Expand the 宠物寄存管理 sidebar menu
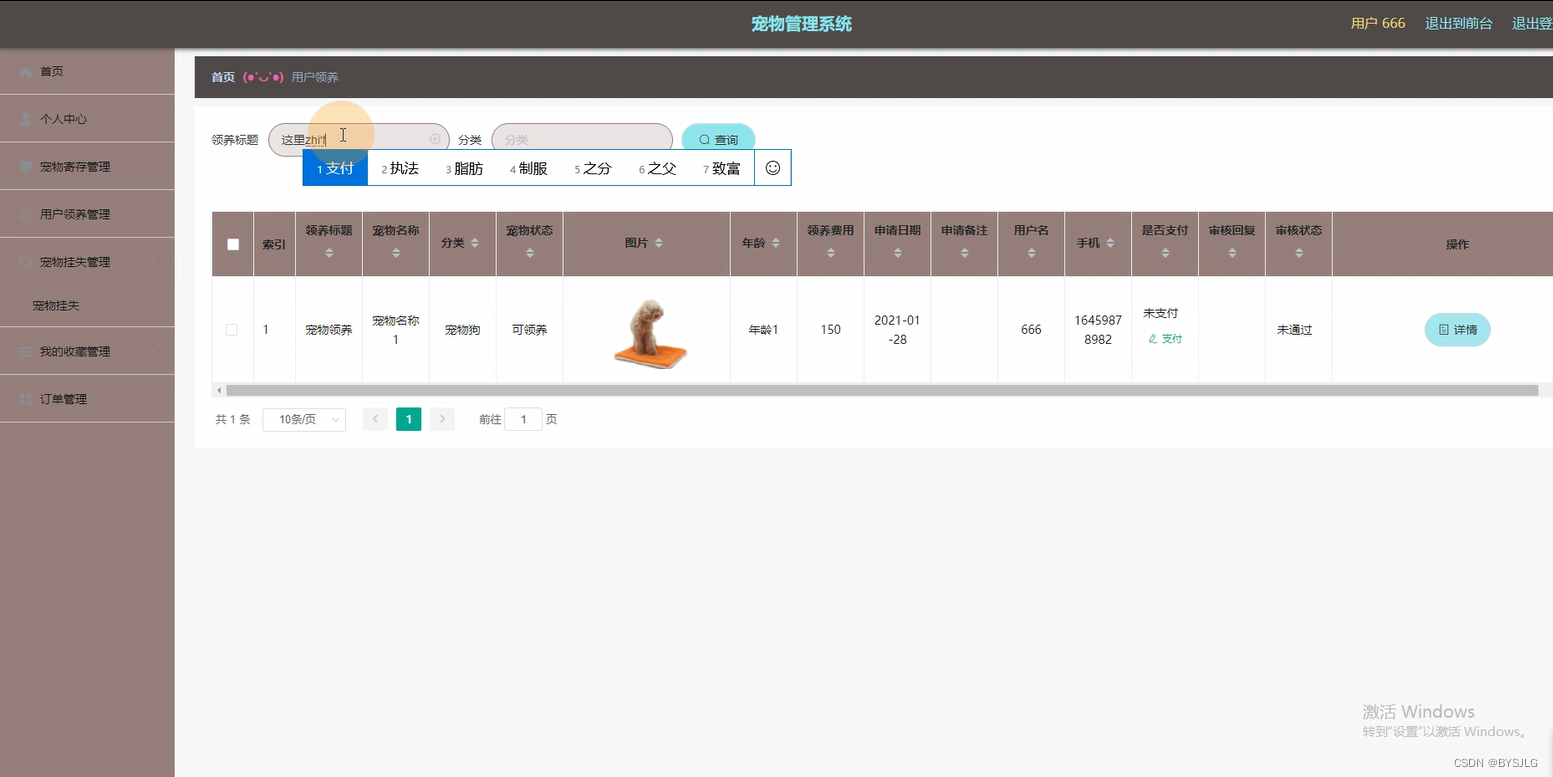The width and height of the screenshot is (1553, 777). click(x=87, y=167)
